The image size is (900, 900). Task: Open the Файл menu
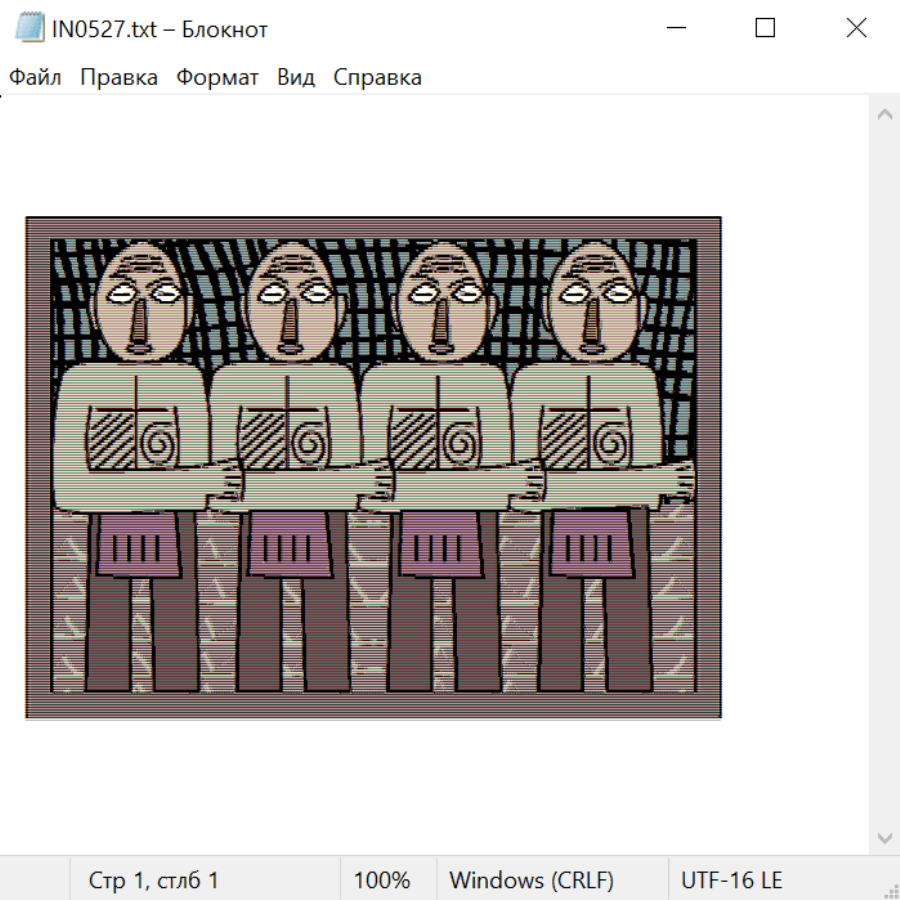coord(35,78)
